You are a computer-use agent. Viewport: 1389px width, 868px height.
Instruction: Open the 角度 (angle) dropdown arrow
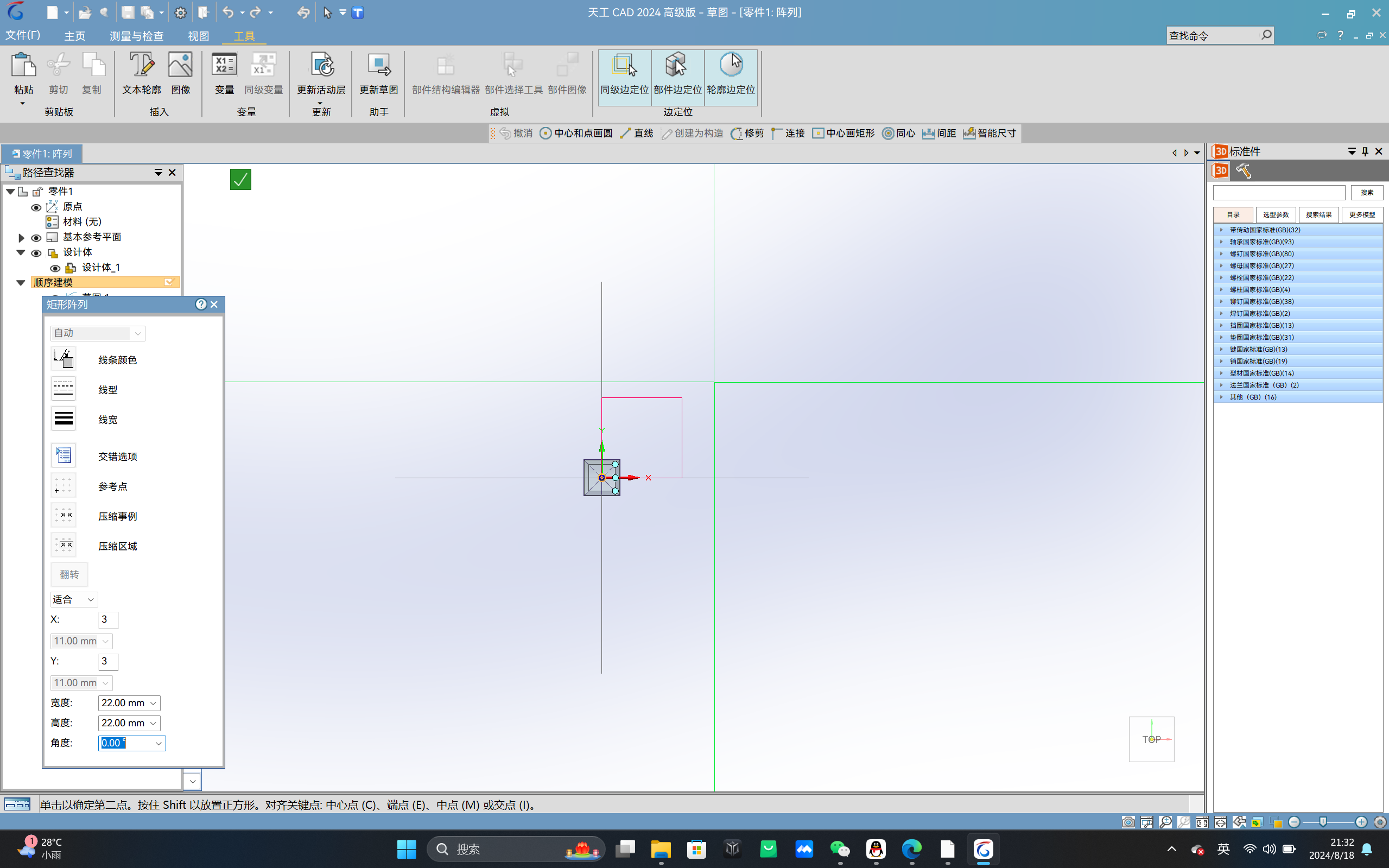tap(158, 744)
